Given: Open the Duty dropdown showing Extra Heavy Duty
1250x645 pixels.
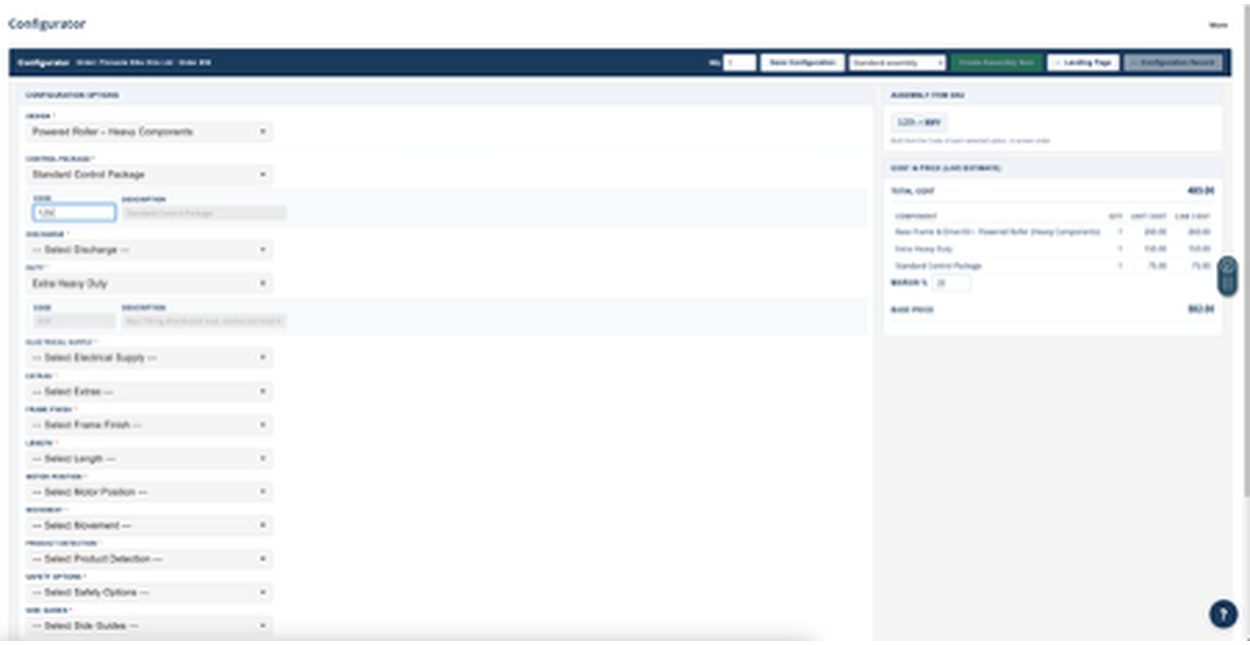Looking at the screenshot, I should (149, 283).
